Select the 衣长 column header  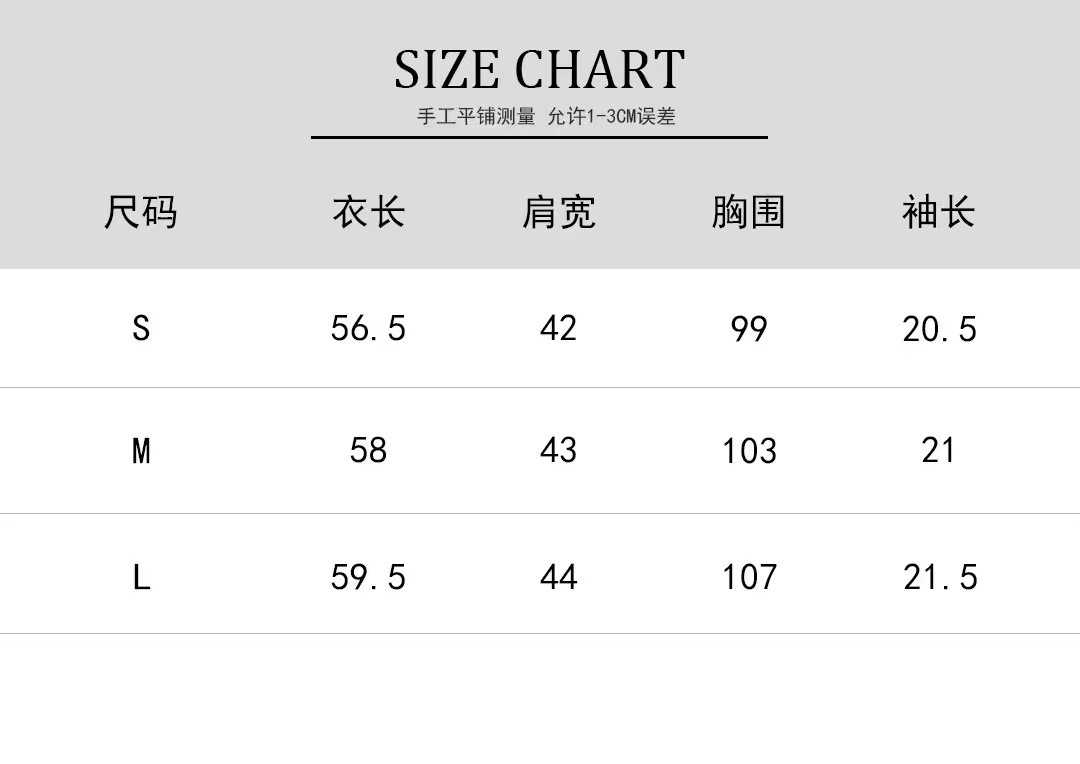coord(368,212)
